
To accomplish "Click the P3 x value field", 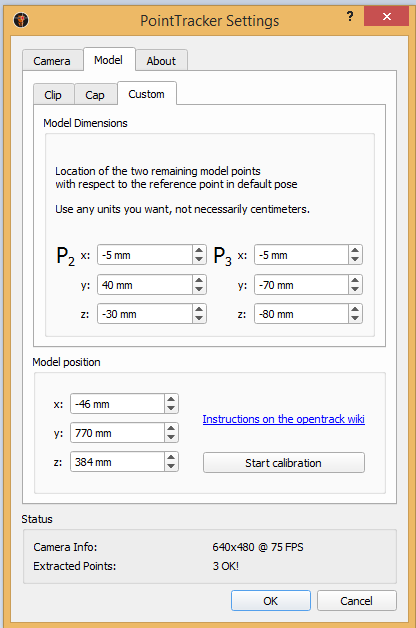I will point(301,255).
